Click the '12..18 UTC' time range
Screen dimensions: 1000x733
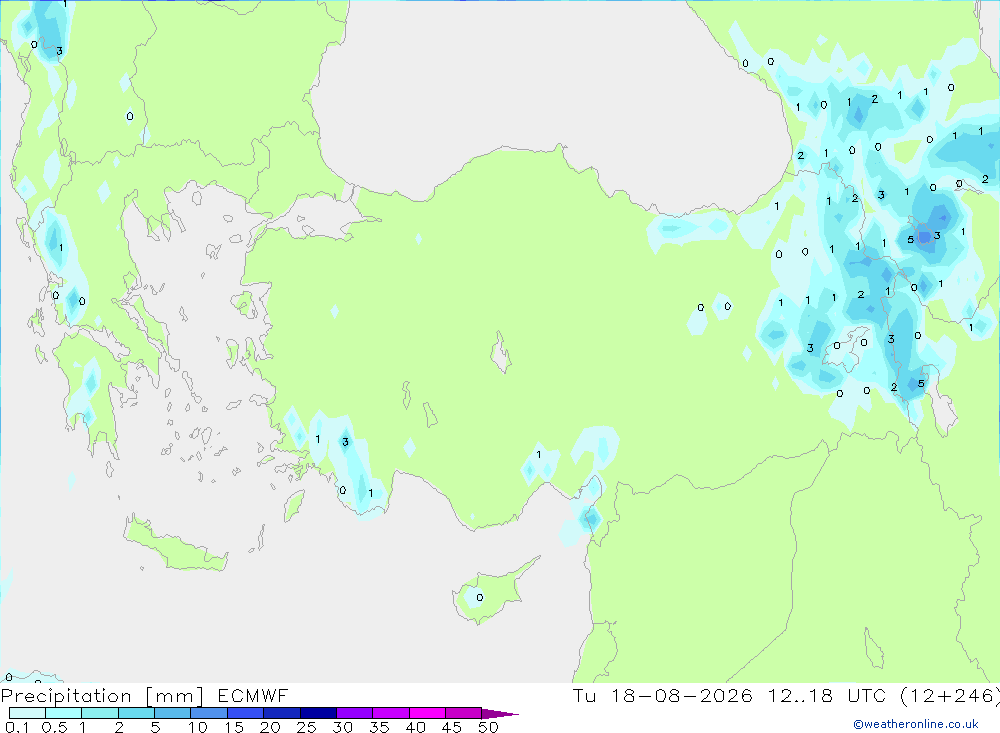tap(827, 695)
